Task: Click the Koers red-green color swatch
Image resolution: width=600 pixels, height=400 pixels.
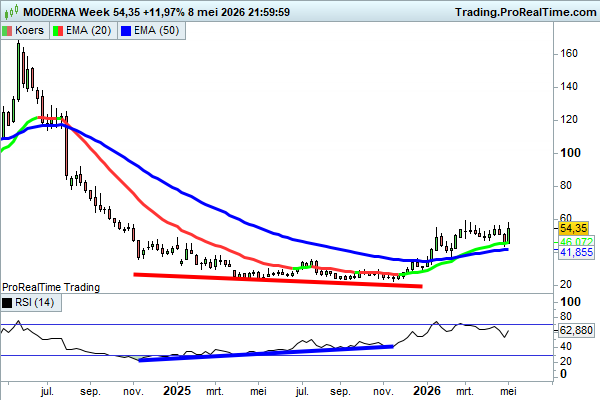Action: point(7,31)
